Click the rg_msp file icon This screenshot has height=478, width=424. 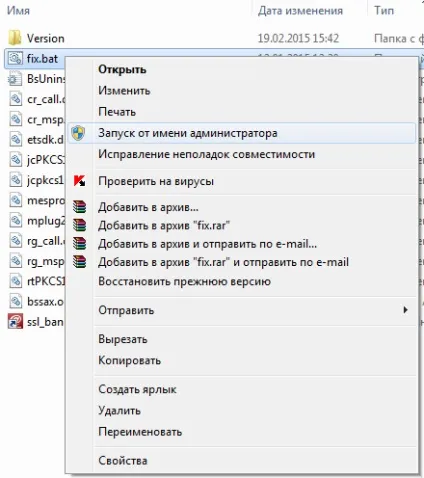coord(15,261)
